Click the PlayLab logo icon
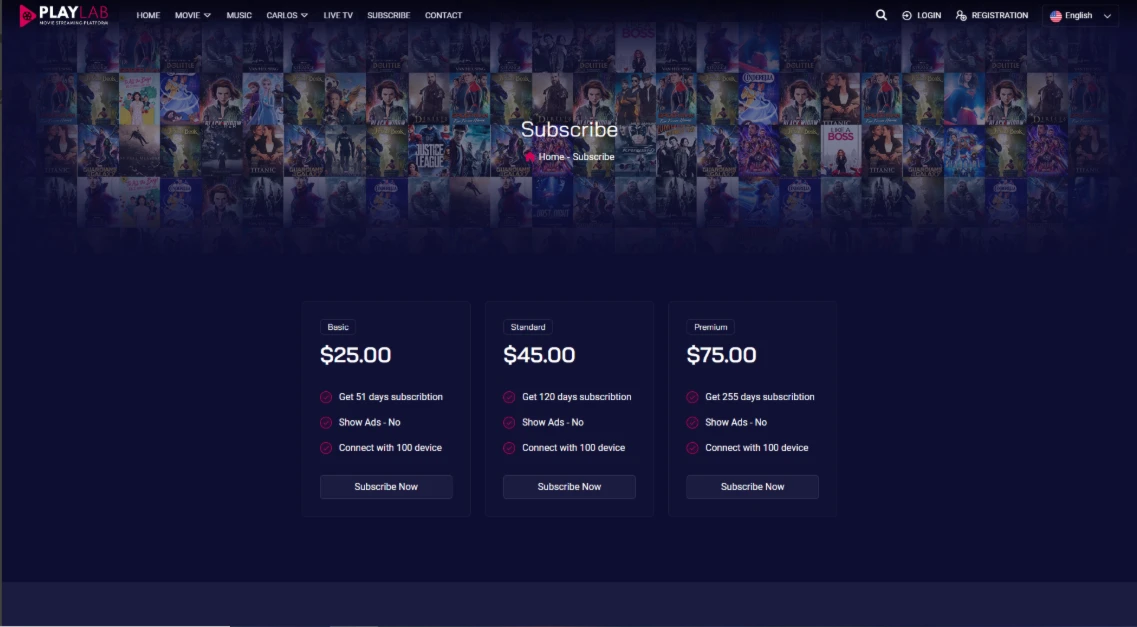 click(x=28, y=15)
